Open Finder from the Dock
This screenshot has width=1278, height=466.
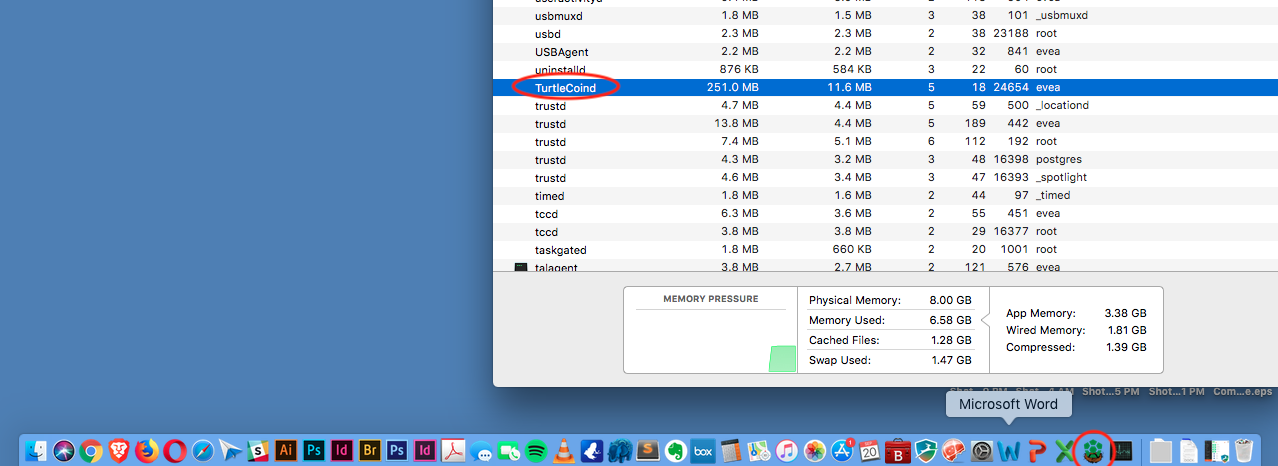[x=36, y=450]
